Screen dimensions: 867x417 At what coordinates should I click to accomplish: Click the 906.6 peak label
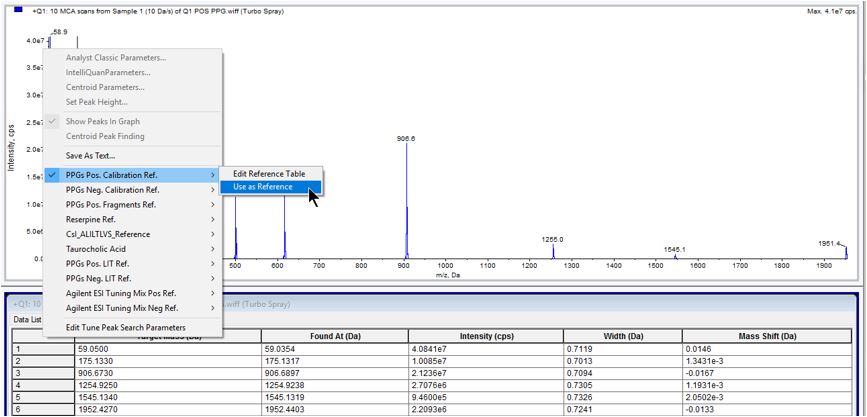pos(406,139)
